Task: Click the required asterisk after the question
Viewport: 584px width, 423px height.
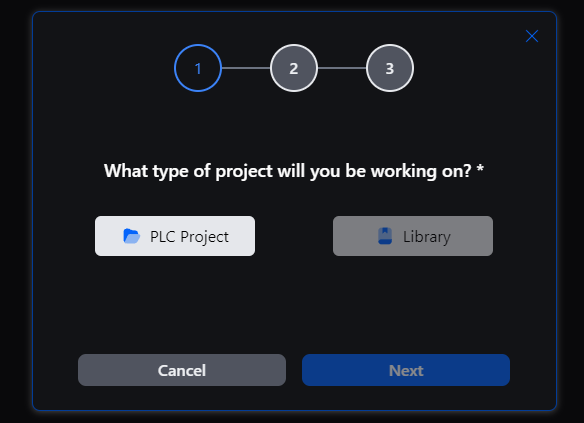Action: coord(480,168)
